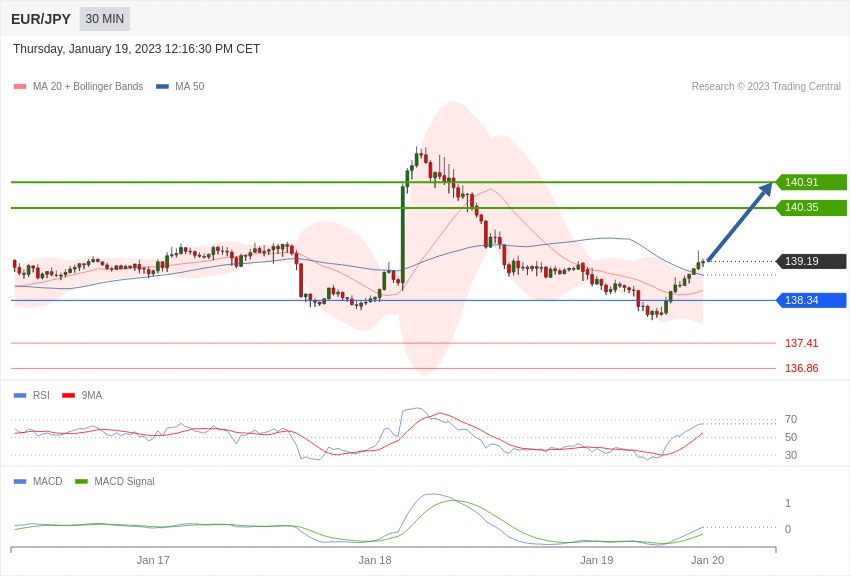Click the Jan 20 date label
Screen dimensions: 850x576
pyautogui.click(x=707, y=560)
